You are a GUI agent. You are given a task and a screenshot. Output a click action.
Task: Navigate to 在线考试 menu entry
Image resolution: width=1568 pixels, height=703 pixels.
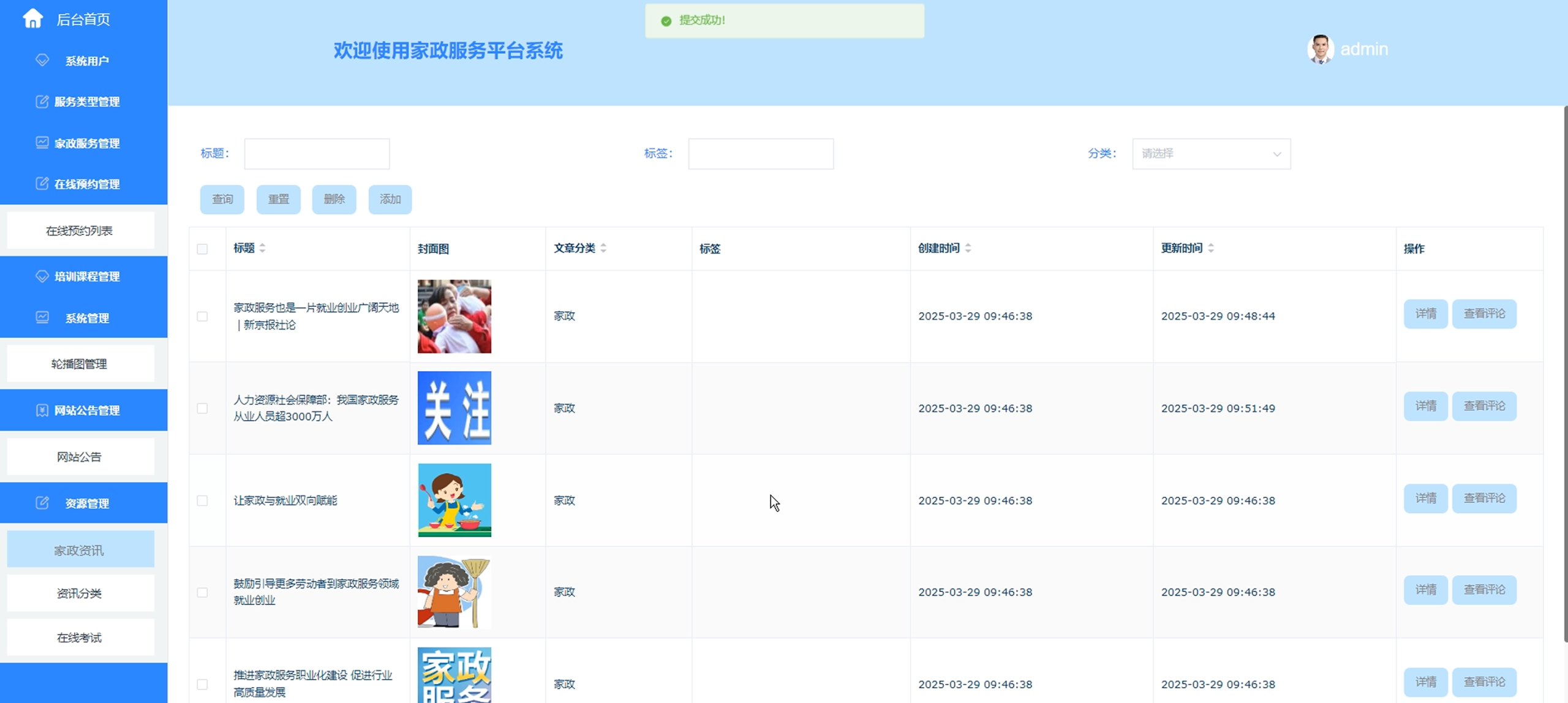point(80,637)
